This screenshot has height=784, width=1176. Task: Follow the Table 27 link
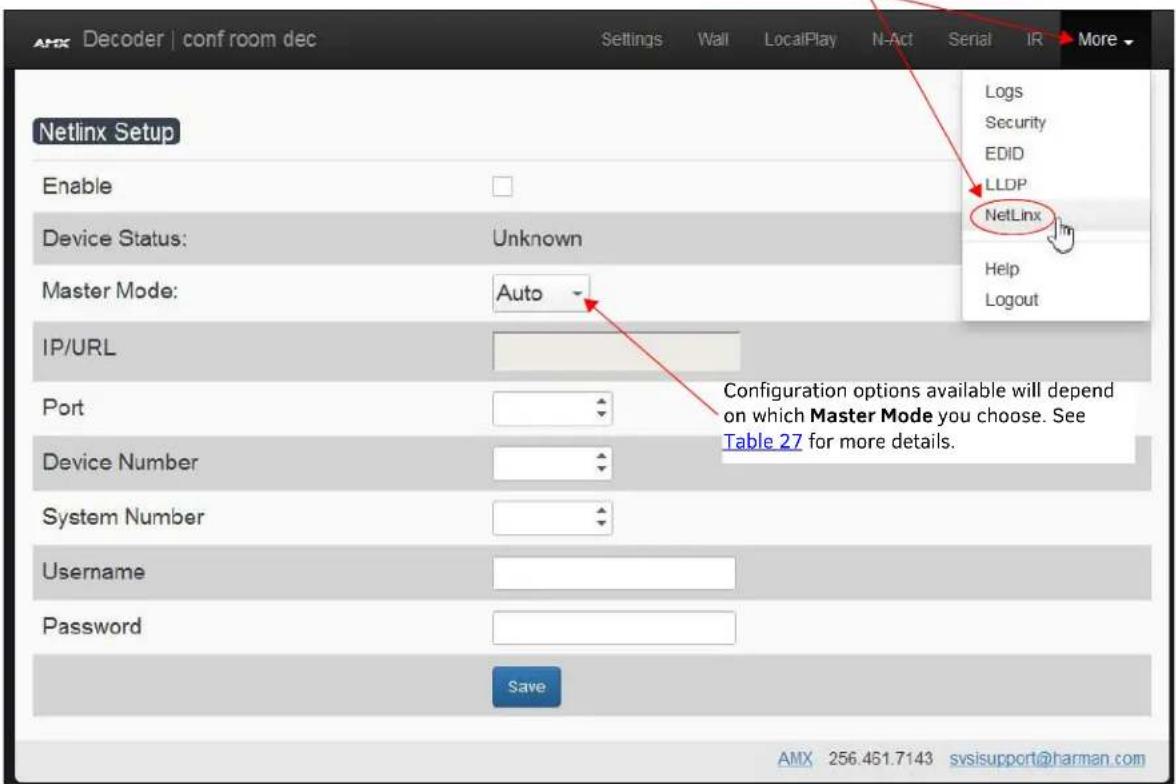(x=763, y=441)
